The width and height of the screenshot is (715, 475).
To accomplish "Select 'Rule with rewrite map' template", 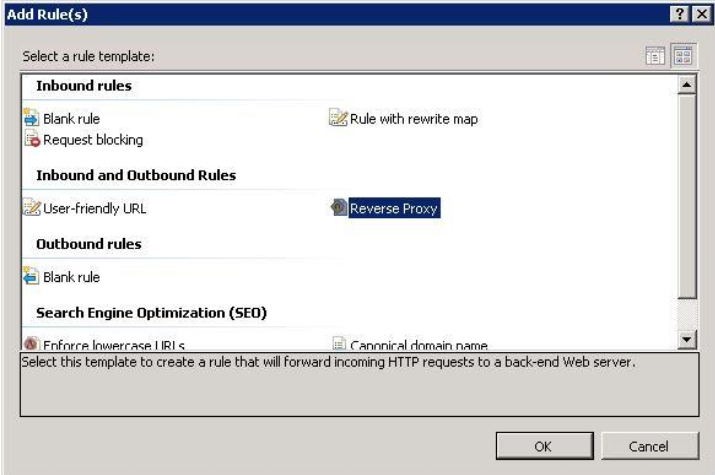I will (414, 119).
